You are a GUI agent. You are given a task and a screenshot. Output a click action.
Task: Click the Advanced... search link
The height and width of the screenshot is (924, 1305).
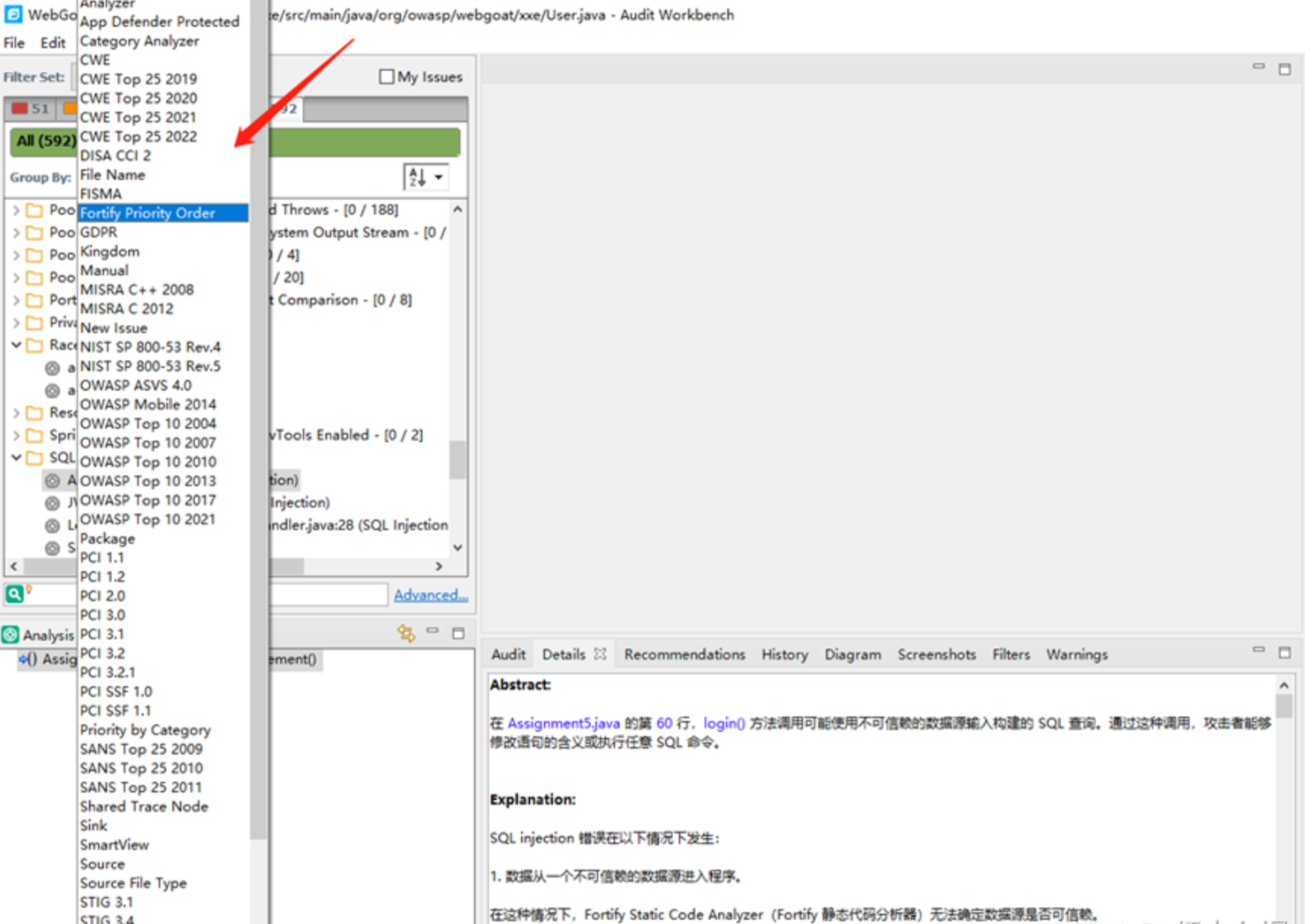coord(431,595)
